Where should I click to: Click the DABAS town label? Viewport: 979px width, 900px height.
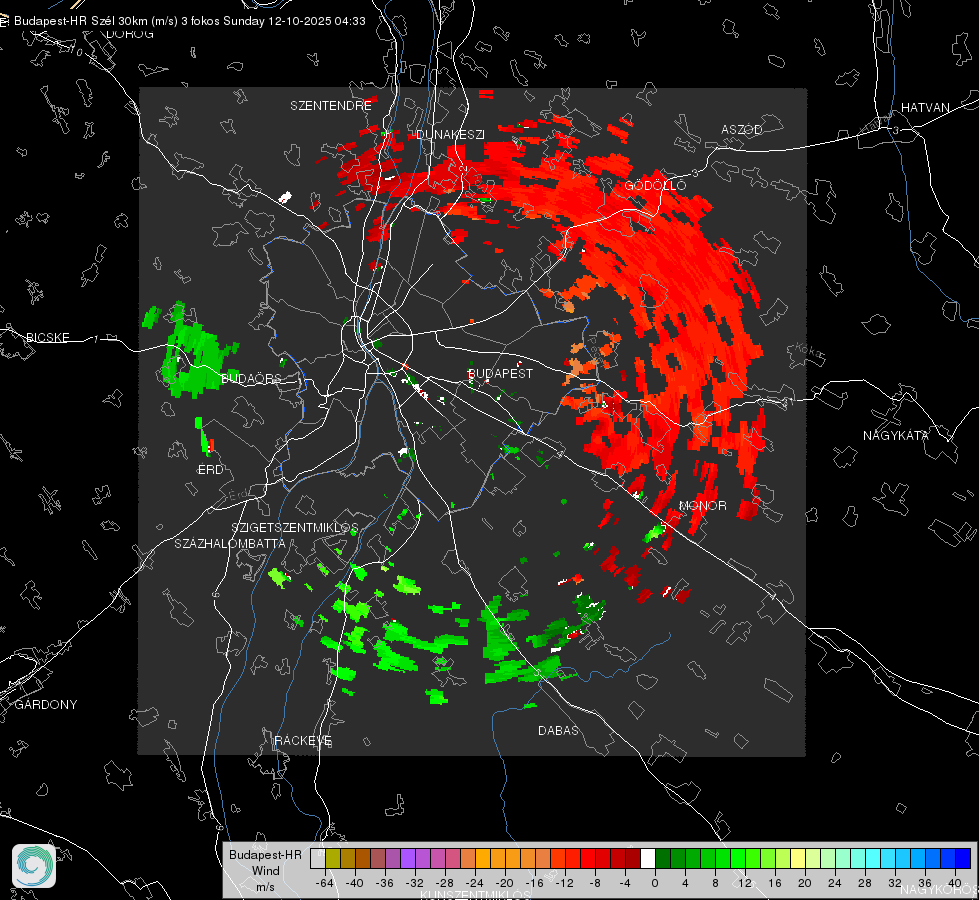pos(558,731)
